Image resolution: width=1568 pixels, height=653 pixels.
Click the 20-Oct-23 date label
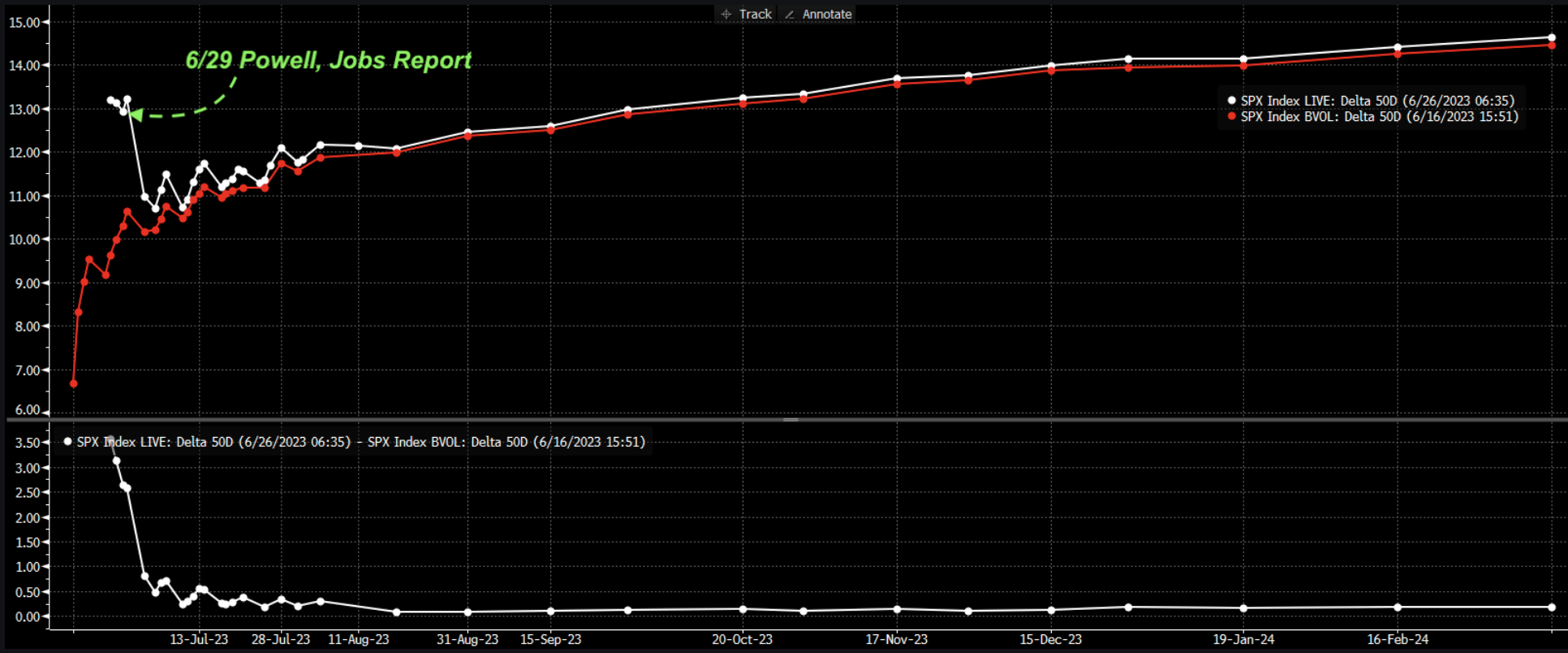point(743,639)
